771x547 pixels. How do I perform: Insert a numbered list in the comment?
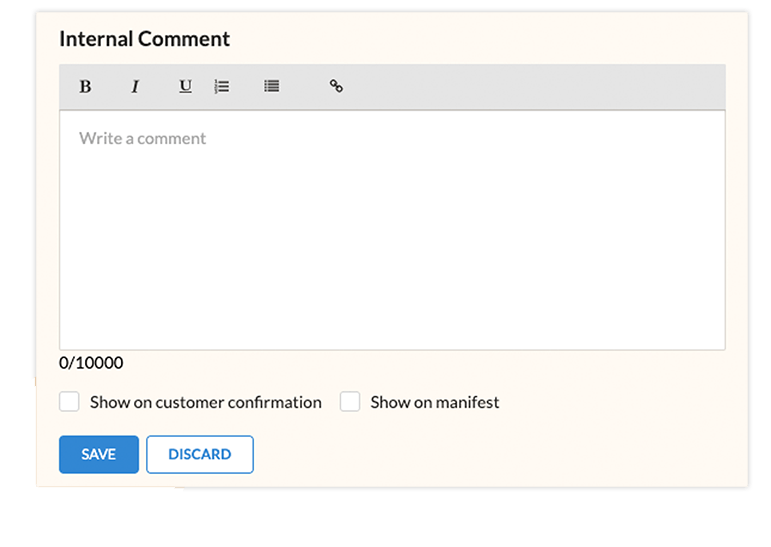(222, 87)
